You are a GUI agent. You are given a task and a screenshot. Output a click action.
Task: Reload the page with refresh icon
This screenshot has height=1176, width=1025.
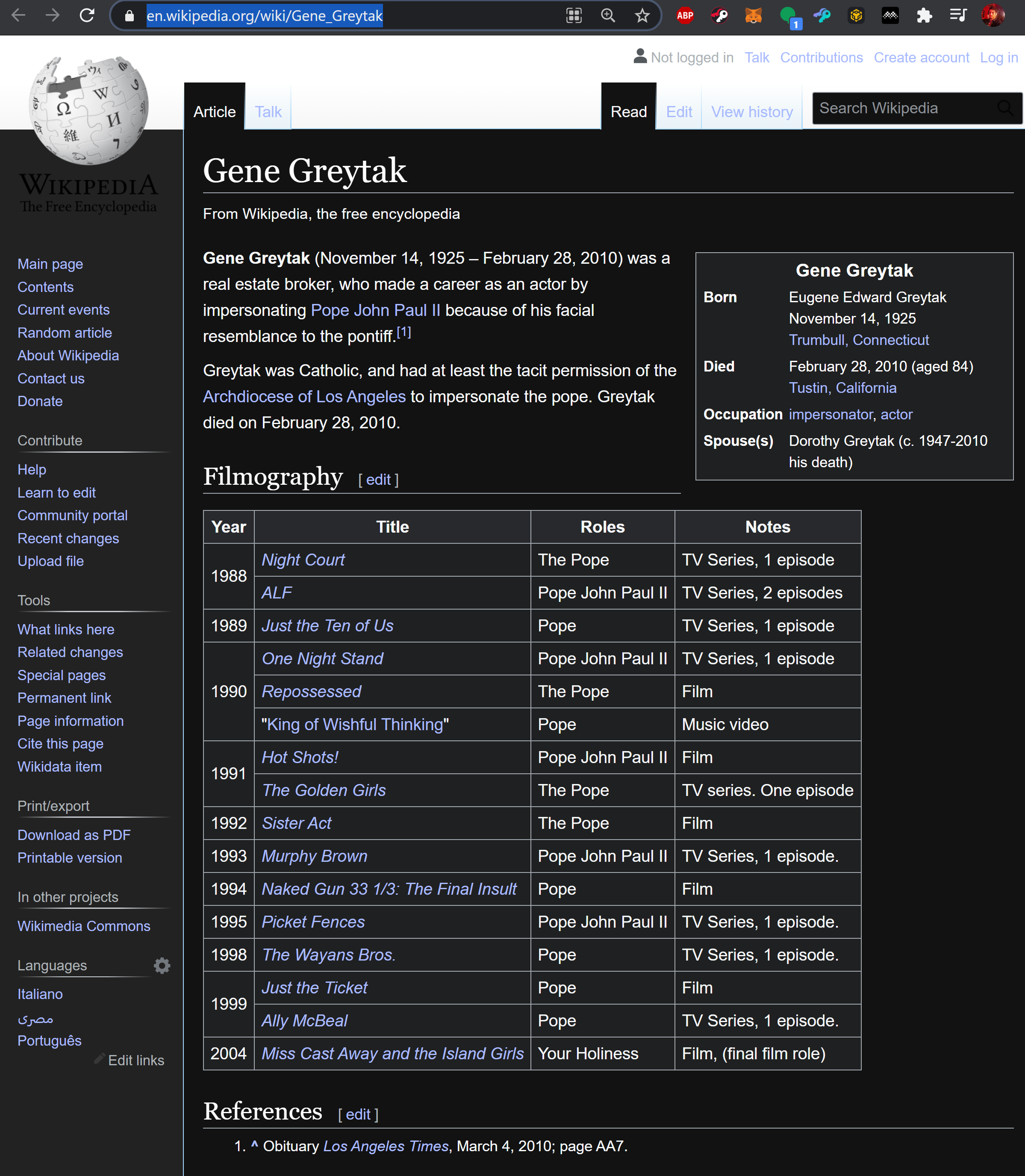87,15
